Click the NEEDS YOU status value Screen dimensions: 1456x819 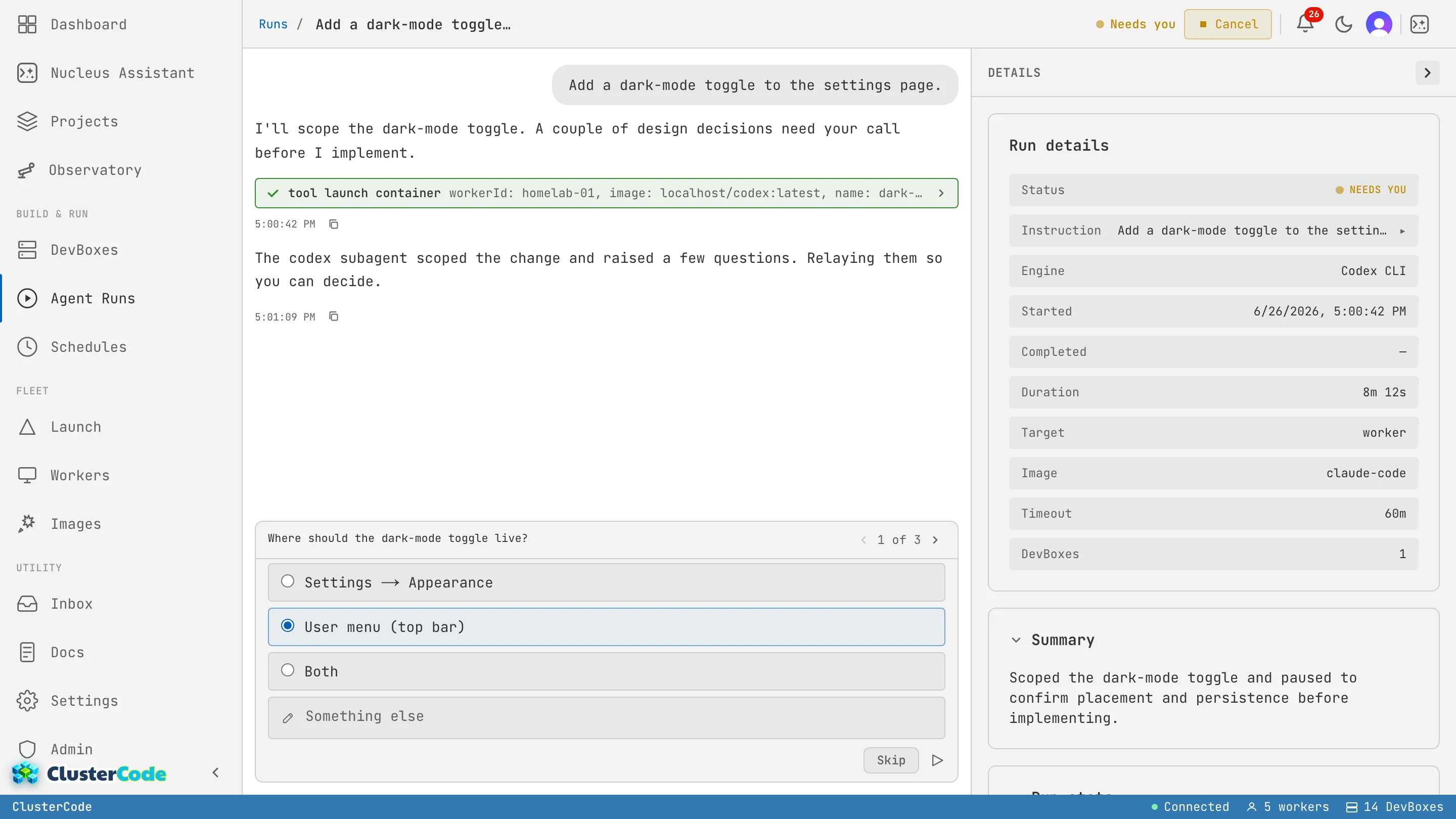(1371, 190)
